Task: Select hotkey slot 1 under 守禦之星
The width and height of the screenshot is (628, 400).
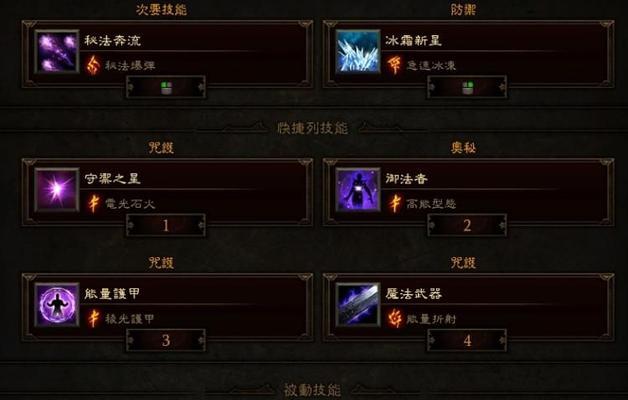Action: pos(166,225)
